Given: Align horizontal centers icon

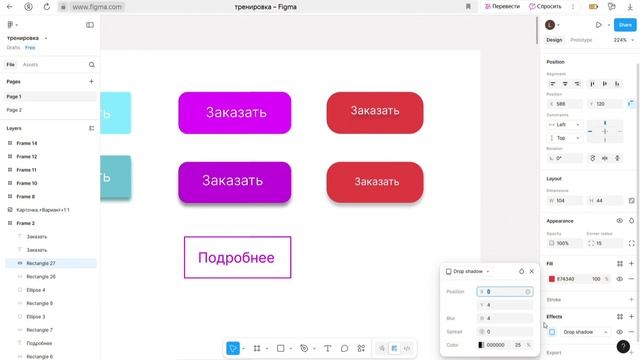Looking at the screenshot, I should [565, 84].
